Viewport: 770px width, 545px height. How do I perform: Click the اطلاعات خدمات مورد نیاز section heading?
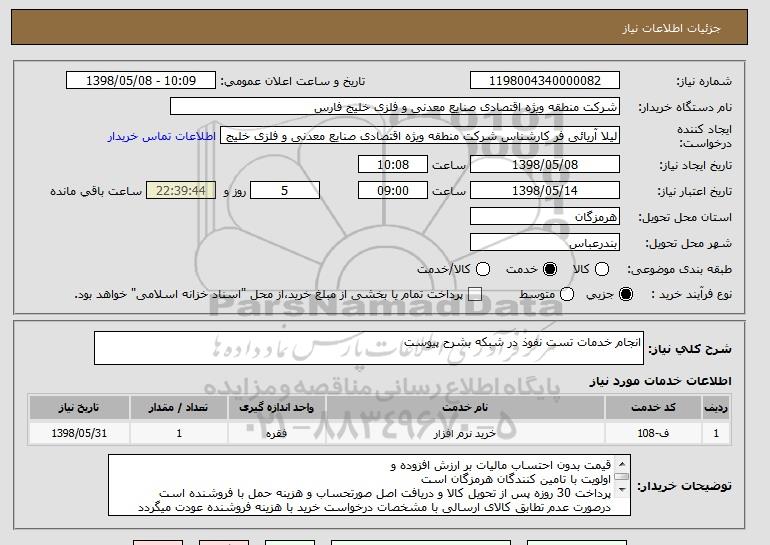[x=660, y=381]
